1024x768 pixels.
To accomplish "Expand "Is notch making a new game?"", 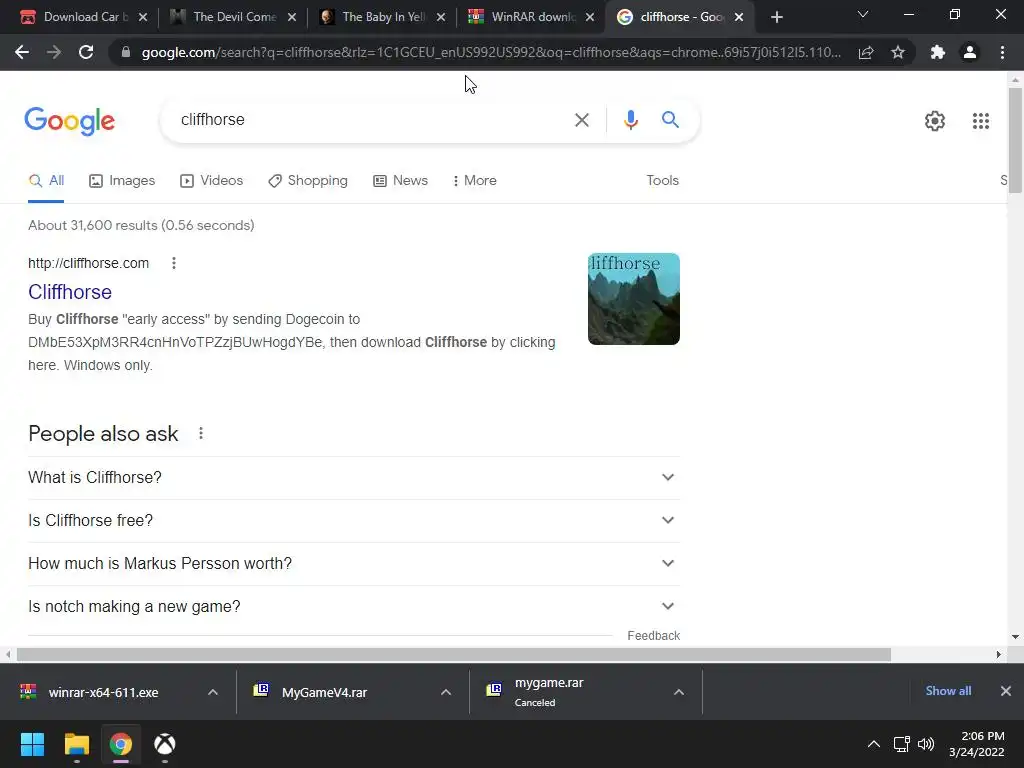I will pyautogui.click(x=354, y=607).
